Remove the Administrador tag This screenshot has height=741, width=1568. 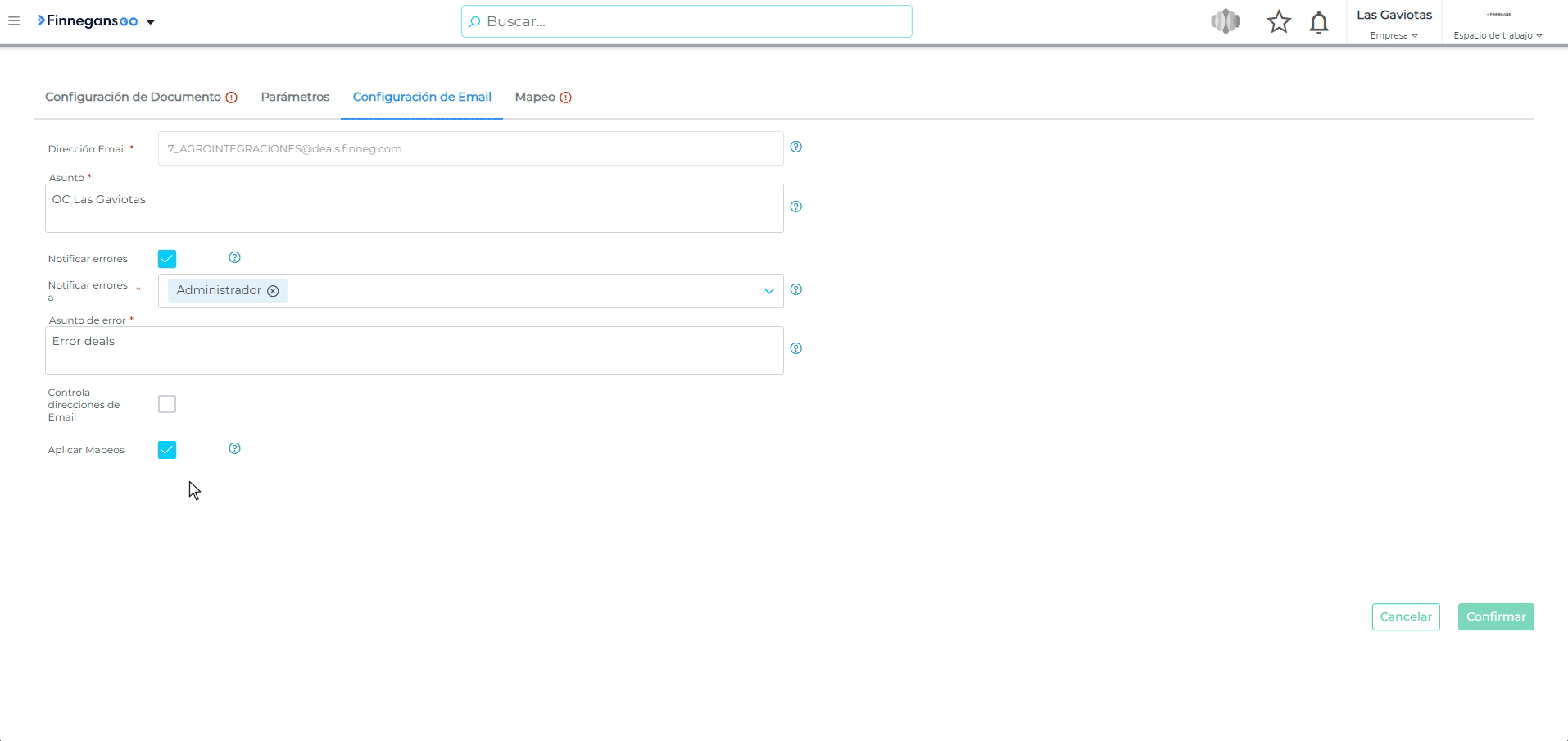point(273,291)
